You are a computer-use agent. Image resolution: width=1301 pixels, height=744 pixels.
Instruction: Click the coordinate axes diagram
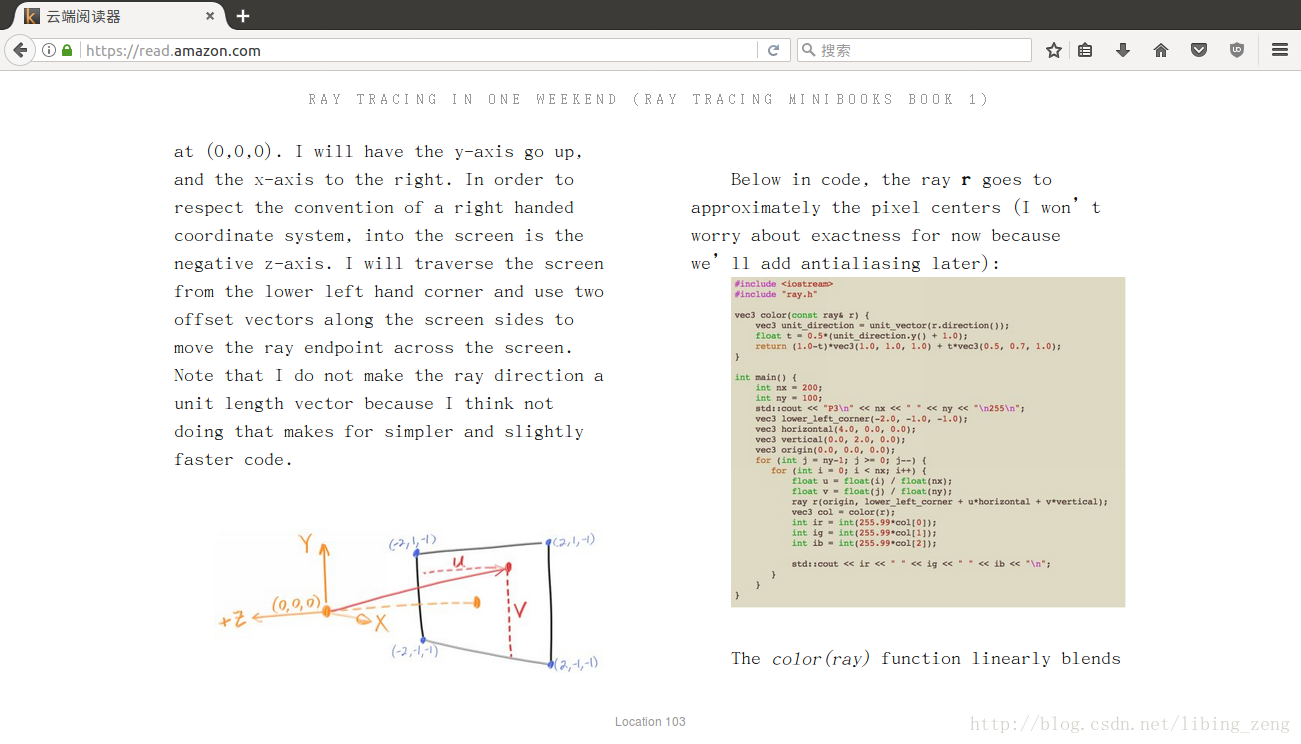411,601
